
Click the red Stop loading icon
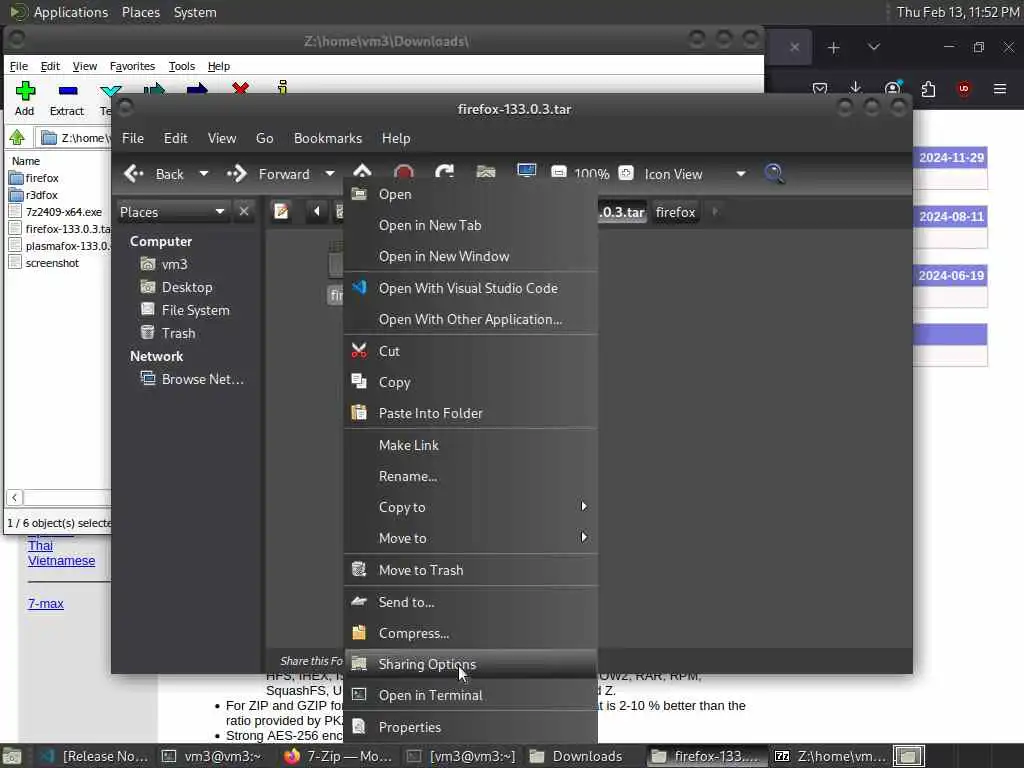404,173
